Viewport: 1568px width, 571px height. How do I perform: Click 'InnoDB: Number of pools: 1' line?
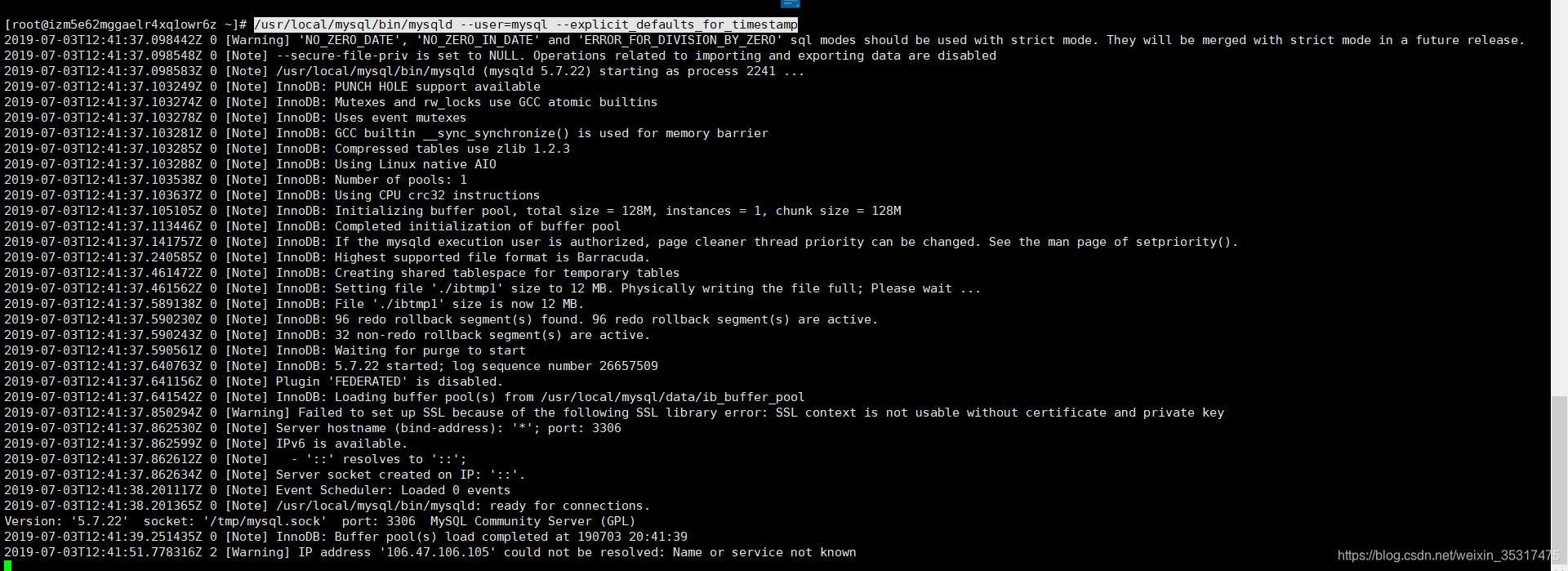pyautogui.click(x=235, y=180)
